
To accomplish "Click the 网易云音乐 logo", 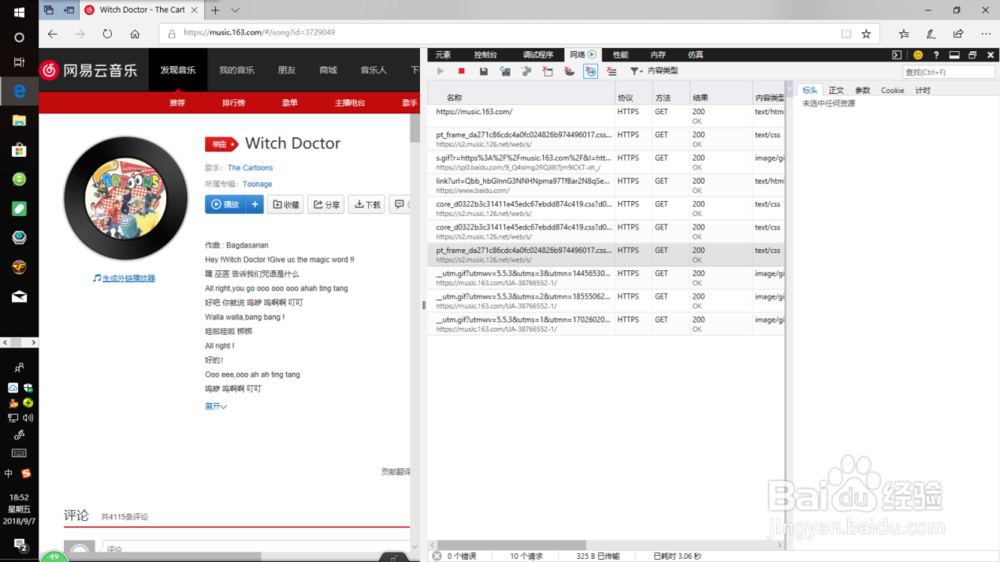I will (x=89, y=70).
